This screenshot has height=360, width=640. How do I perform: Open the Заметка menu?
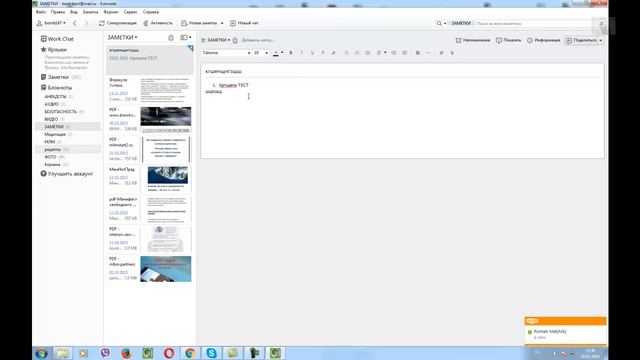click(x=90, y=12)
